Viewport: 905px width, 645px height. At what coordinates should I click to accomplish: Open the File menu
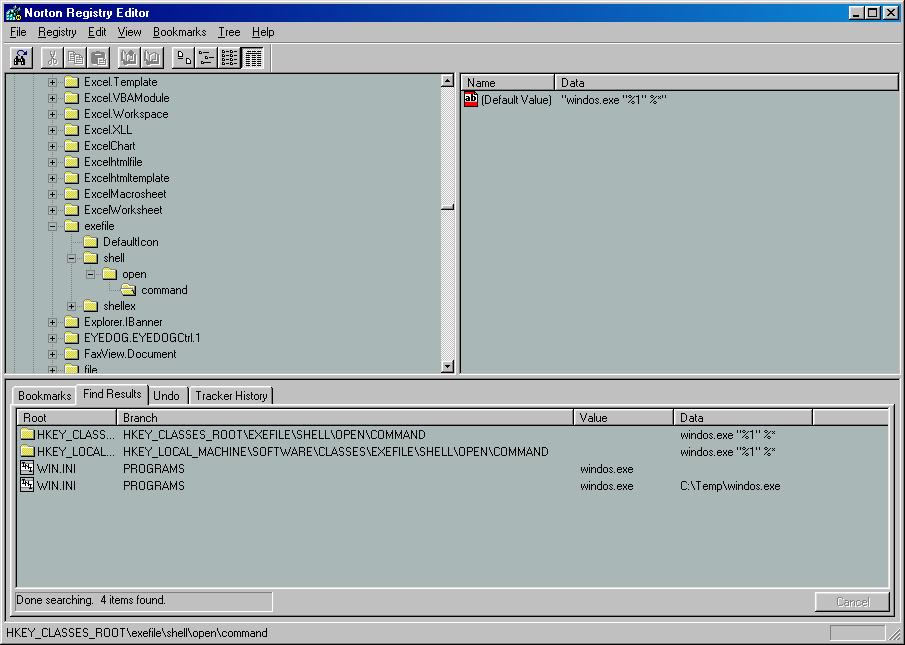(18, 32)
